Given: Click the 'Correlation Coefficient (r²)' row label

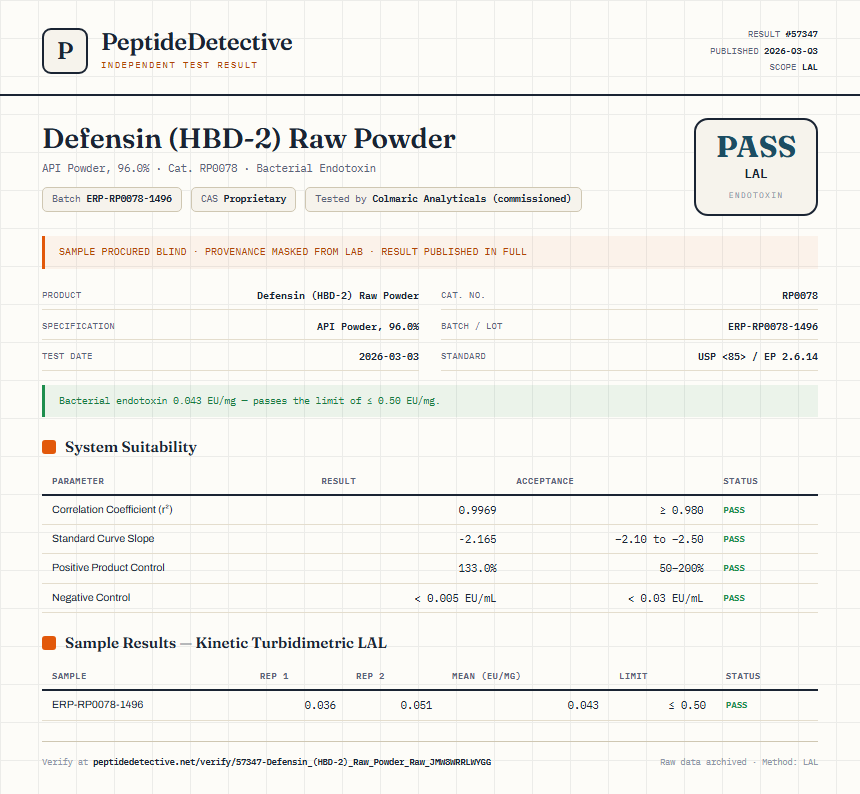Looking at the screenshot, I should point(112,509).
